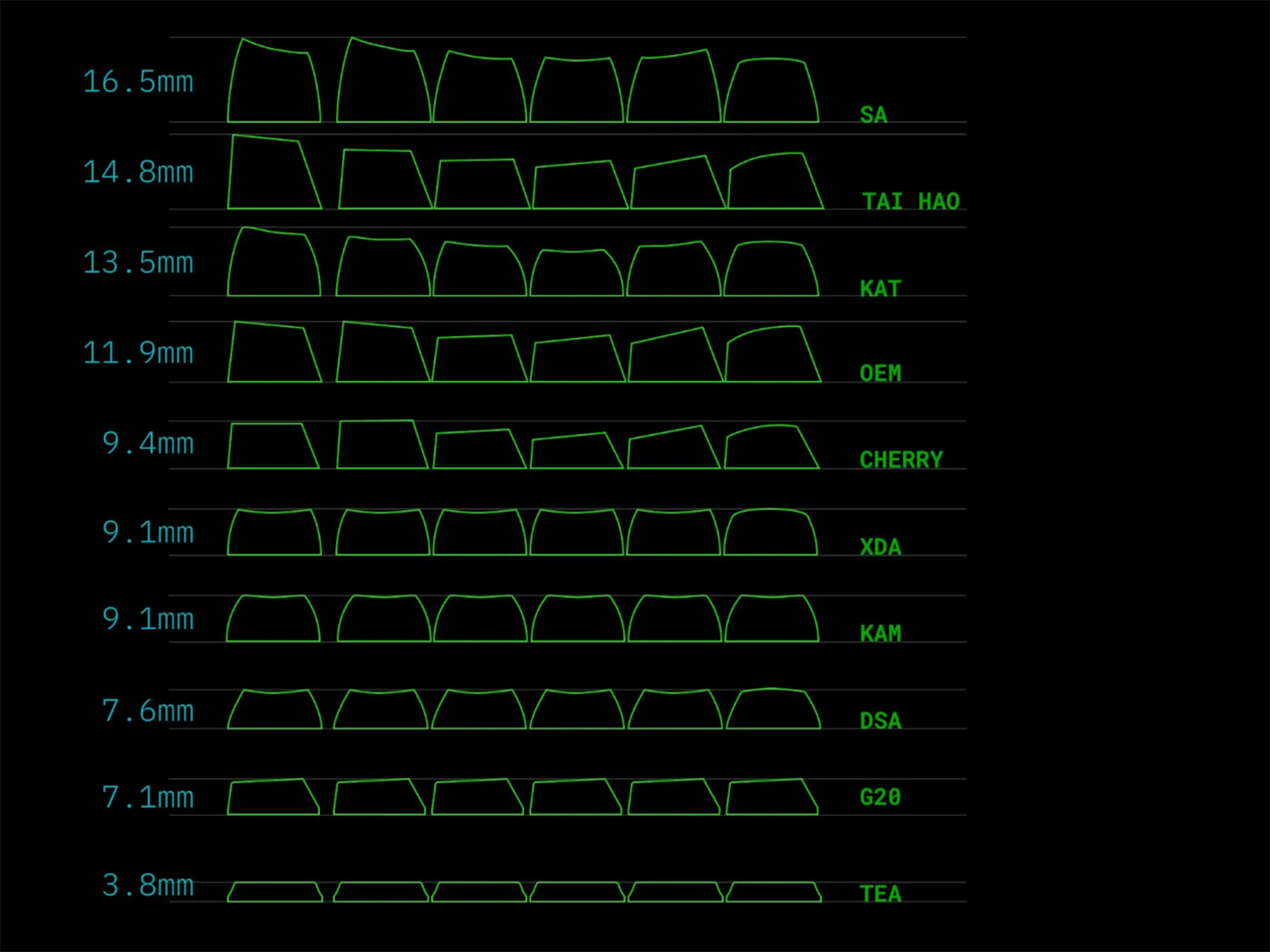1270x952 pixels.
Task: Click the DSA profile label
Action: 880,721
